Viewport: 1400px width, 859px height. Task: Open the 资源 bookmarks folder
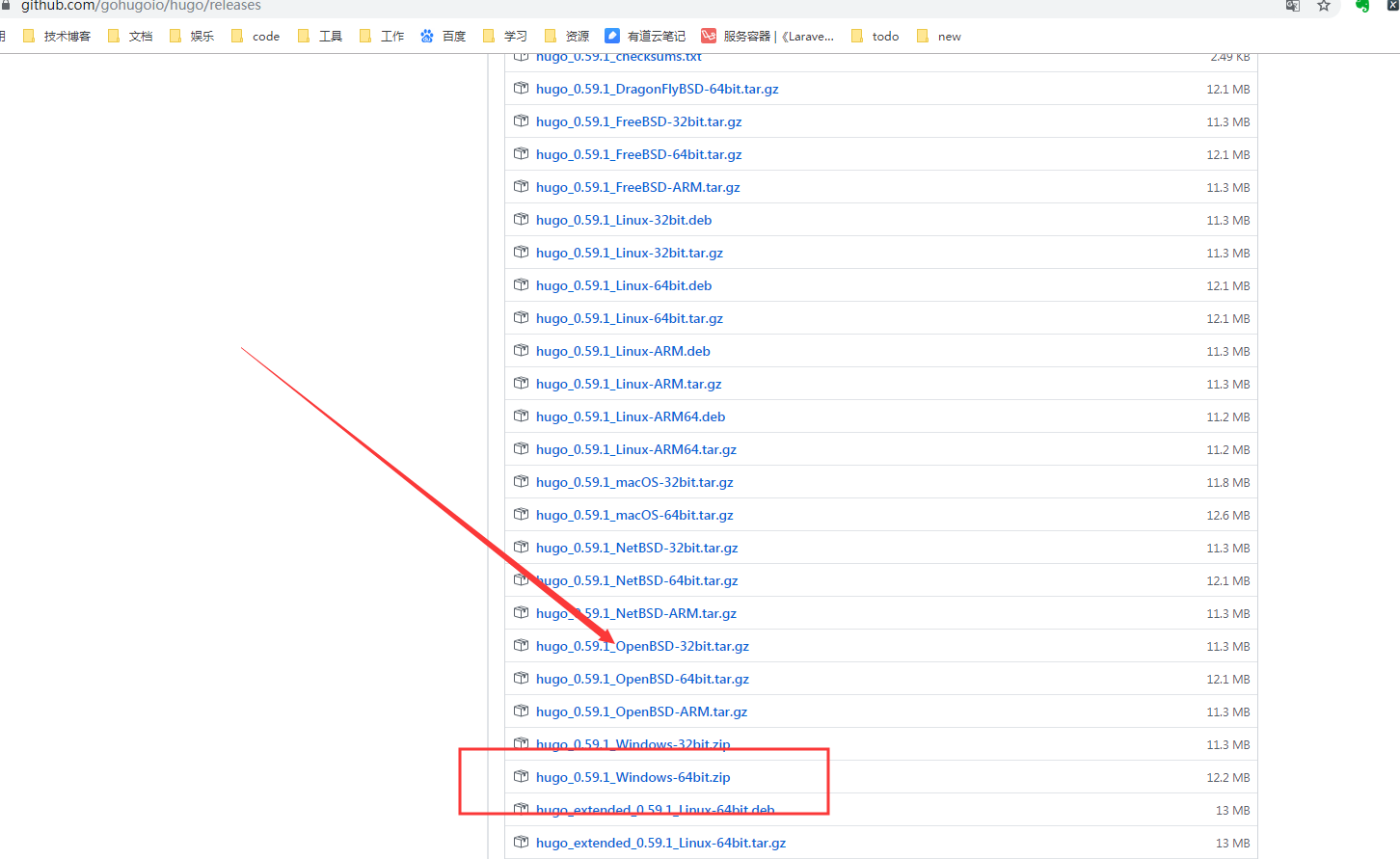[x=567, y=37]
